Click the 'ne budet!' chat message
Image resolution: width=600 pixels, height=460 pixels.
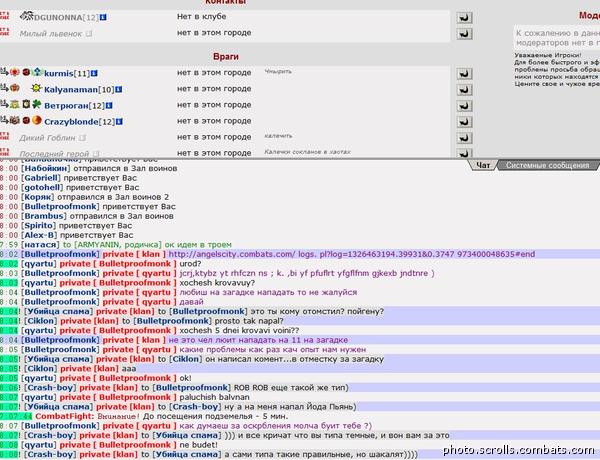click(x=198, y=445)
